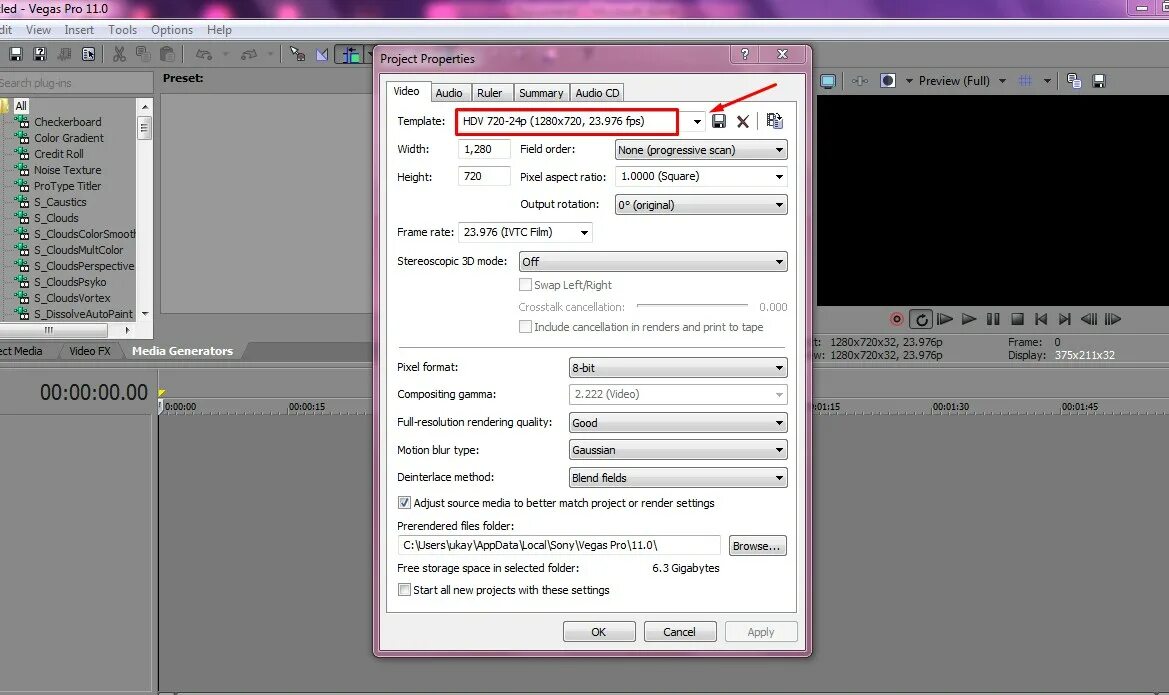This screenshot has height=695, width=1169.
Task: Click the Save As icon in the main toolbar
Action: click(x=40, y=54)
